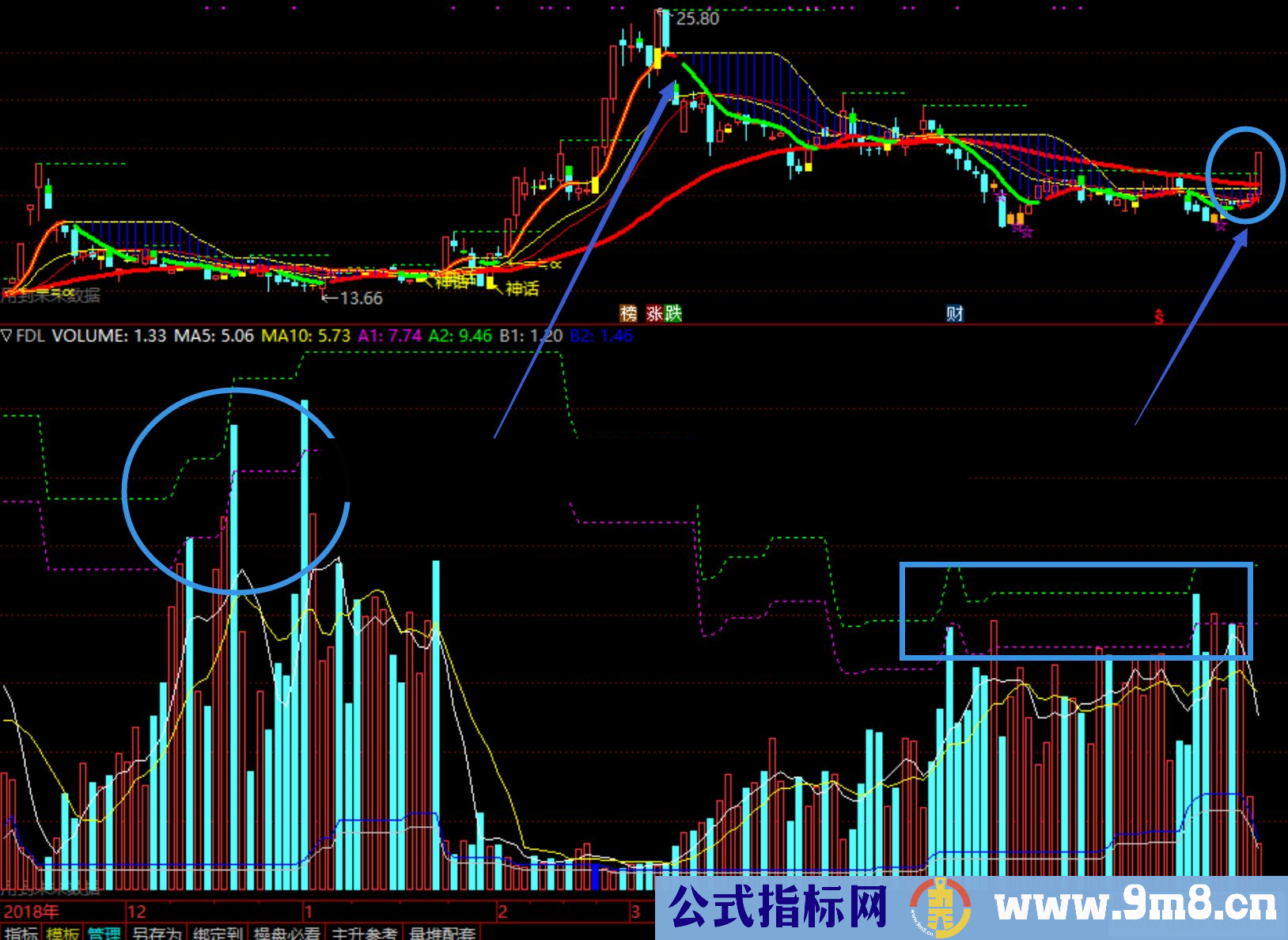
Task: Click the 2018年 timeline label
Action: [x=32, y=912]
